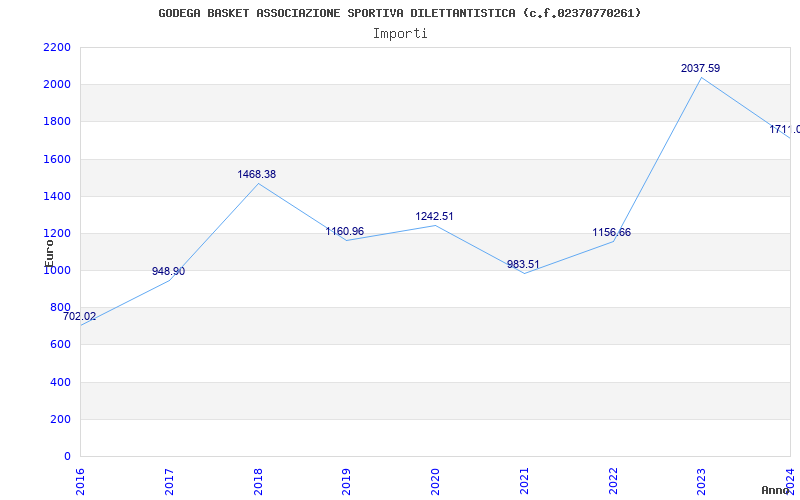Select the 1242.51 data label
The image size is (800, 500).
(x=434, y=216)
